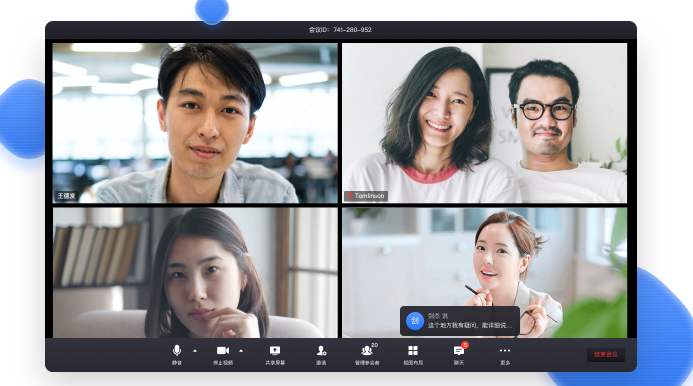The width and height of the screenshot is (693, 386).
Task: Open manage participants panel
Action: click(367, 355)
